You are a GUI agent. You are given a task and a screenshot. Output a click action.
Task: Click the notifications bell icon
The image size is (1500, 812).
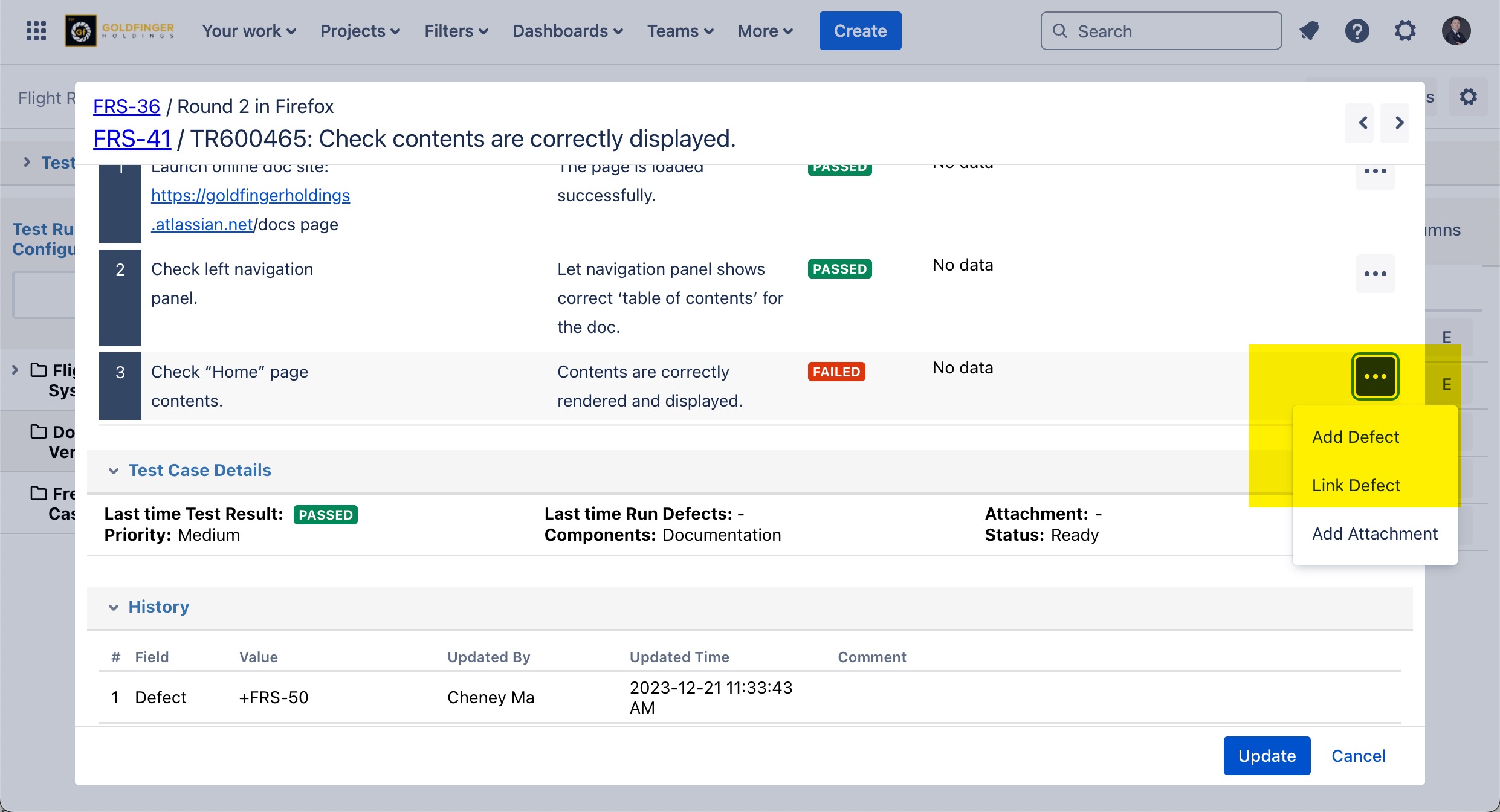click(x=1309, y=31)
